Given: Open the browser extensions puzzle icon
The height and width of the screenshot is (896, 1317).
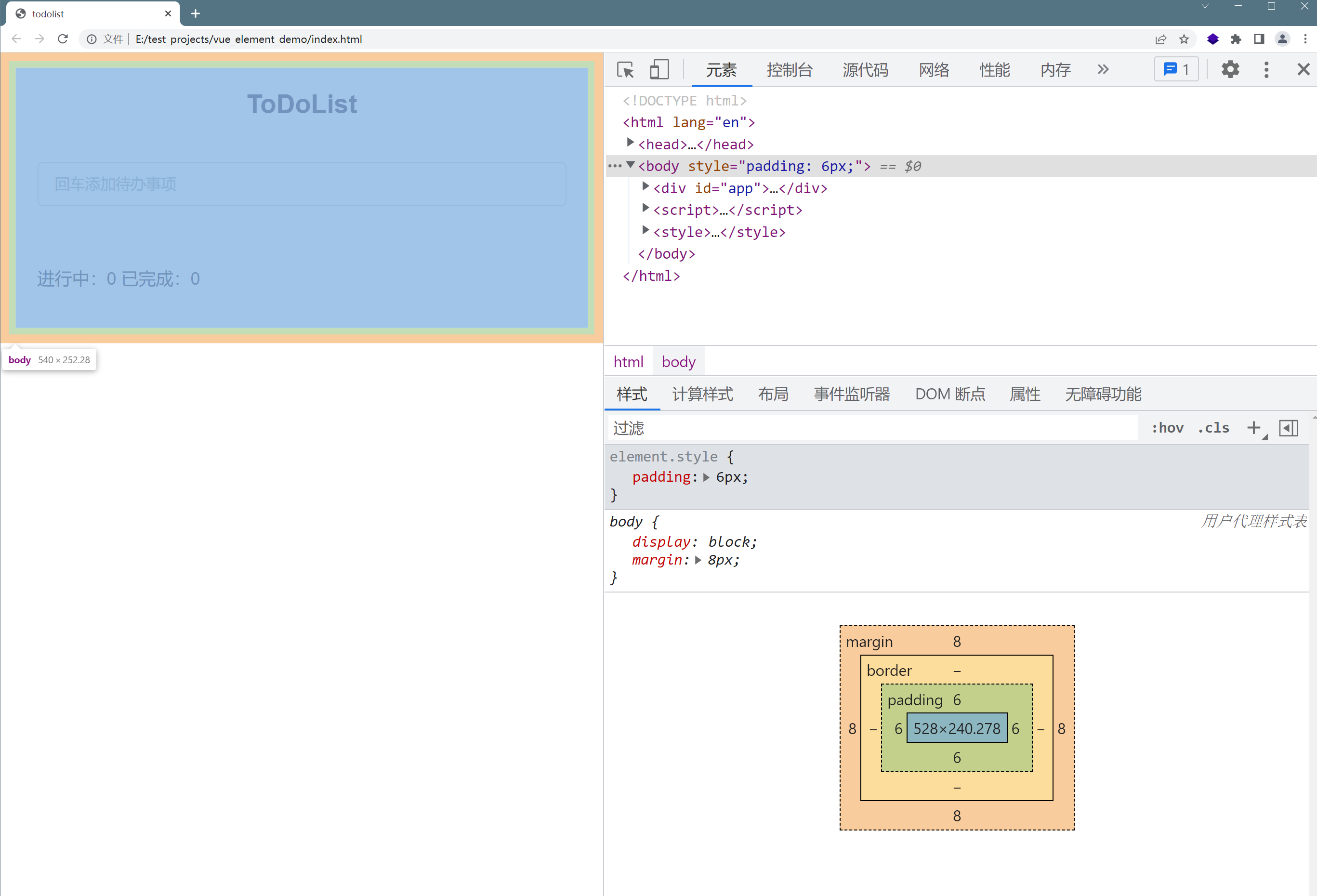Looking at the screenshot, I should click(x=1236, y=39).
